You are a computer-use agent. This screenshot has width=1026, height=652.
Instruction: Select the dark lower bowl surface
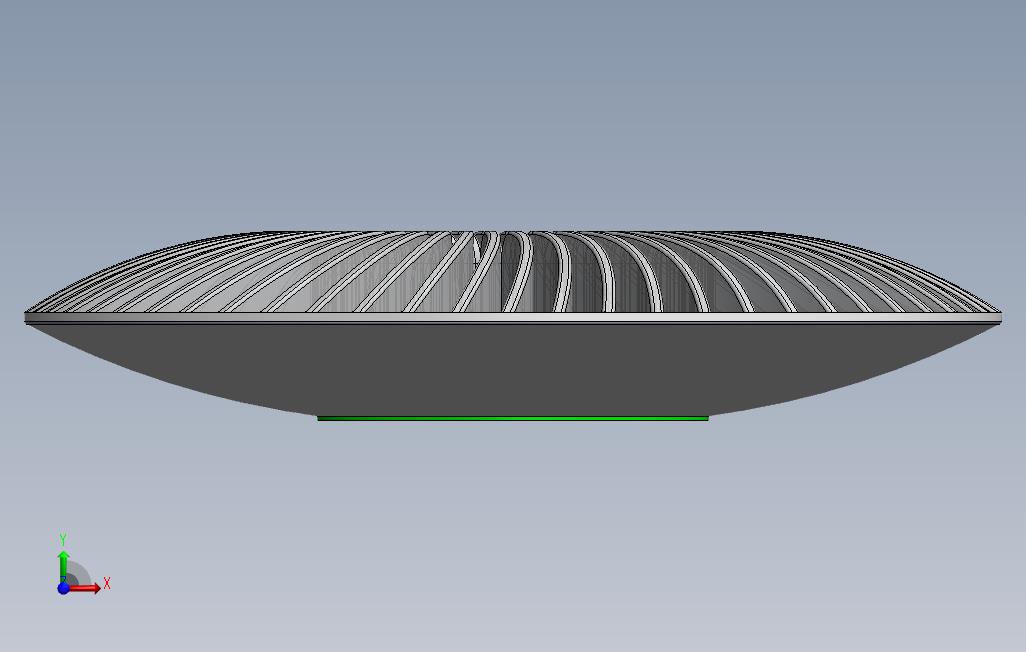tap(512, 369)
